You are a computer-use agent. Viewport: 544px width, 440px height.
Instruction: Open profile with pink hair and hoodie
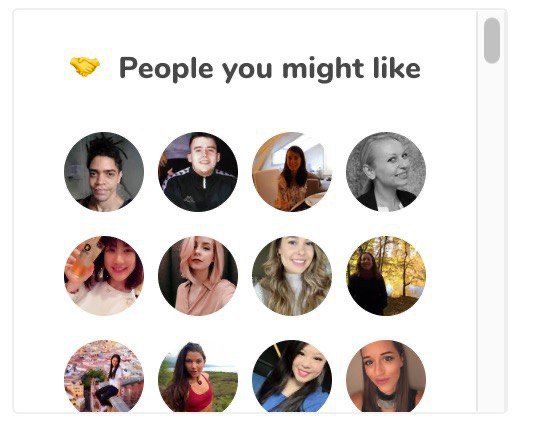(x=198, y=276)
